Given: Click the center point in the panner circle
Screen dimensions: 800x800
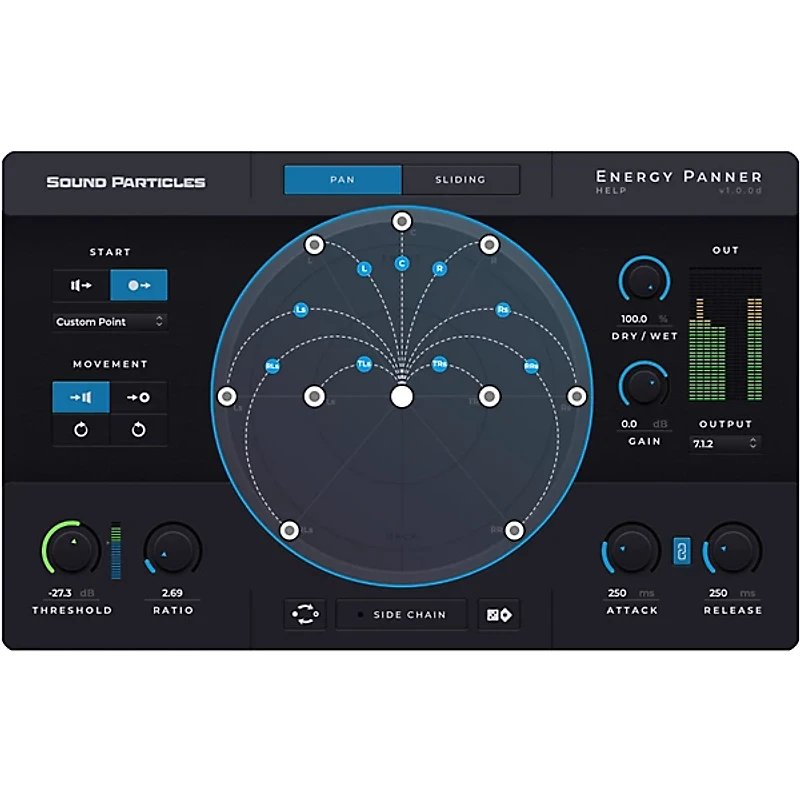Looking at the screenshot, I should pyautogui.click(x=402, y=398).
